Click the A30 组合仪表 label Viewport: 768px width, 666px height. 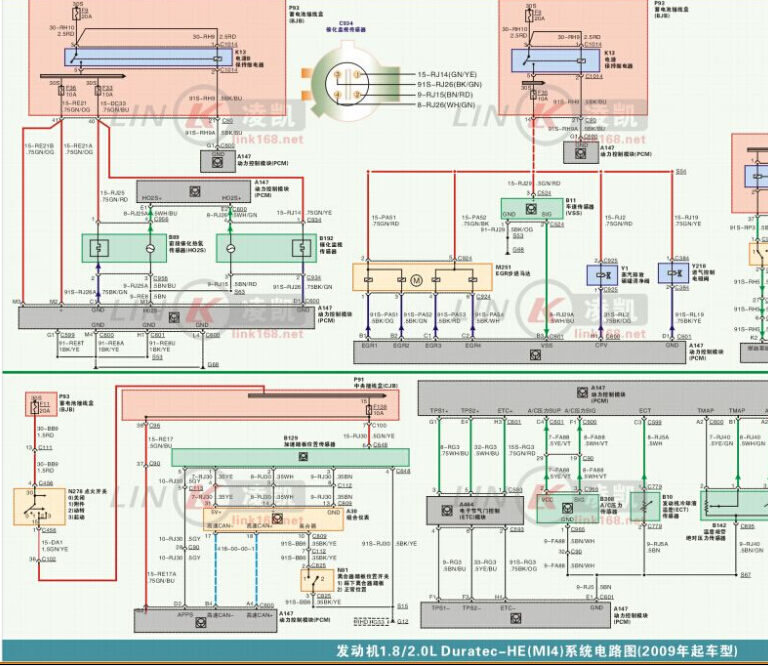[x=358, y=514]
